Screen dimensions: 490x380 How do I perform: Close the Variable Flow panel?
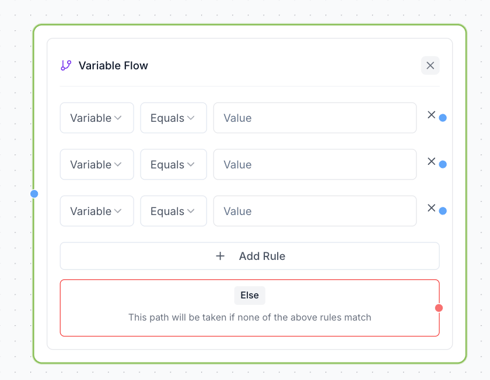[x=430, y=65]
